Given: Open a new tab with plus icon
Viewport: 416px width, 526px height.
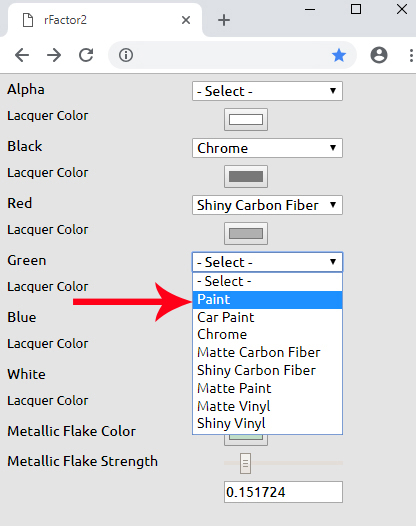Looking at the screenshot, I should pos(224,20).
